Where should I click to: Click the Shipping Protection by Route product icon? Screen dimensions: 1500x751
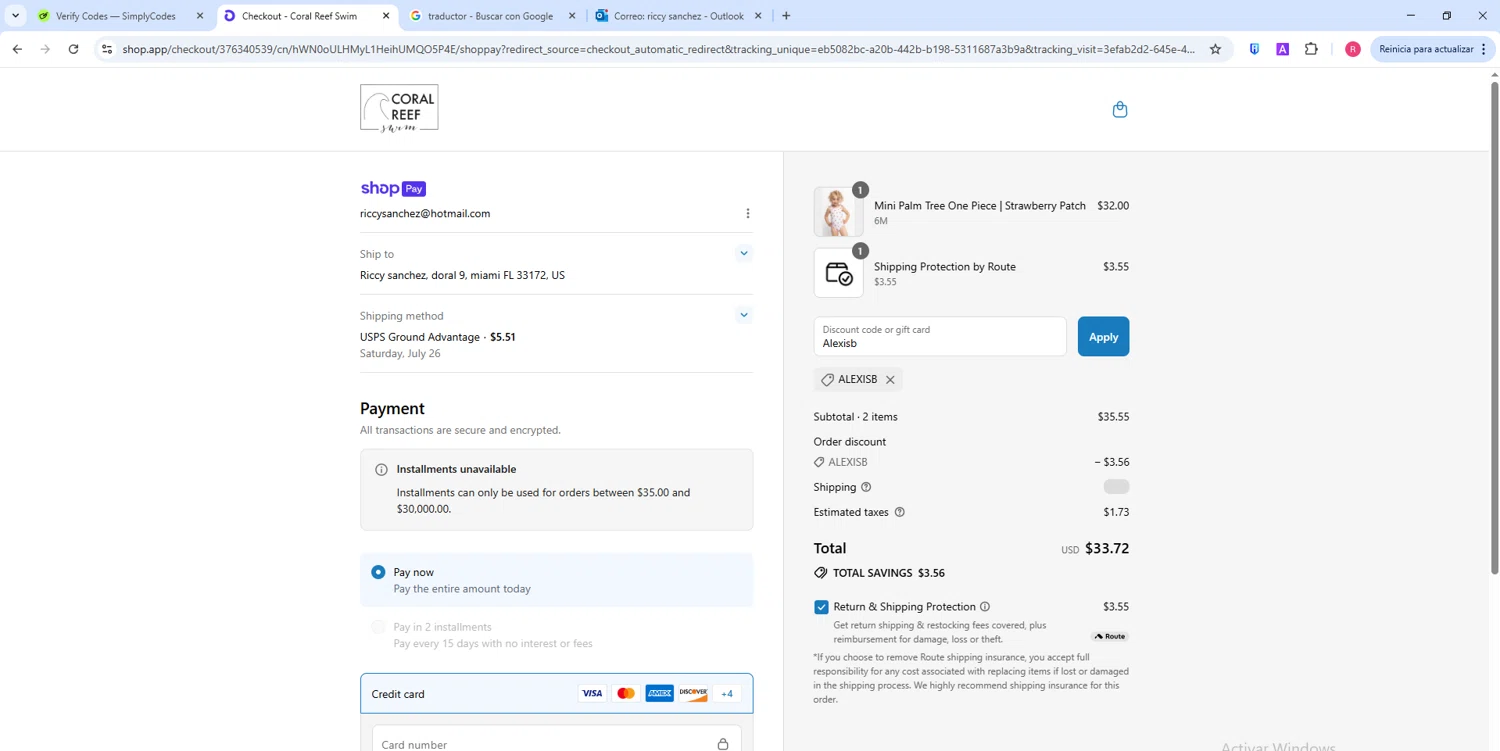(x=838, y=273)
